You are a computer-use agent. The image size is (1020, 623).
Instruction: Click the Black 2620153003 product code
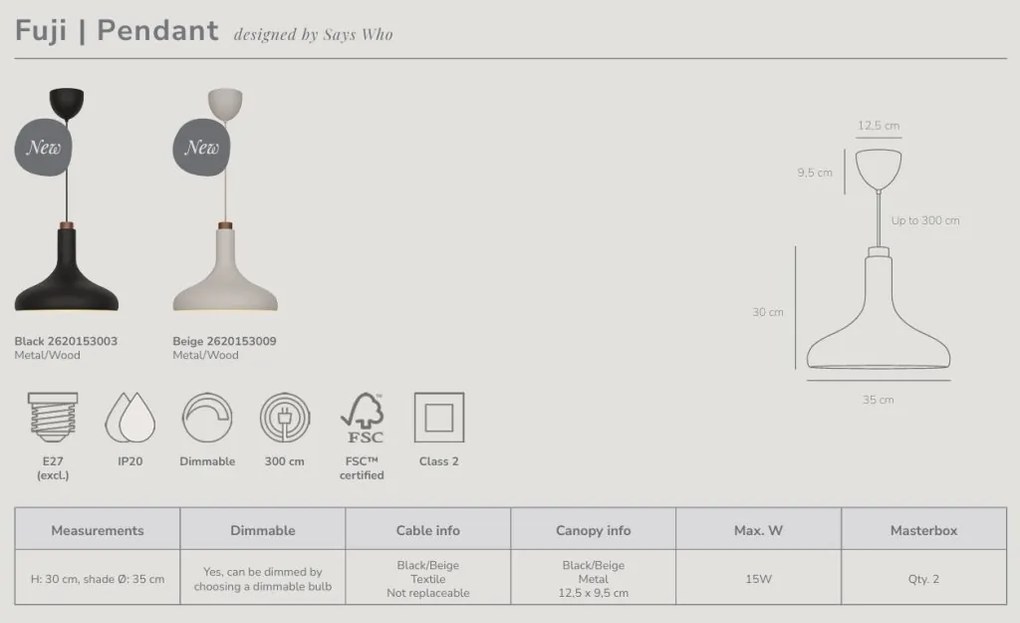point(66,341)
